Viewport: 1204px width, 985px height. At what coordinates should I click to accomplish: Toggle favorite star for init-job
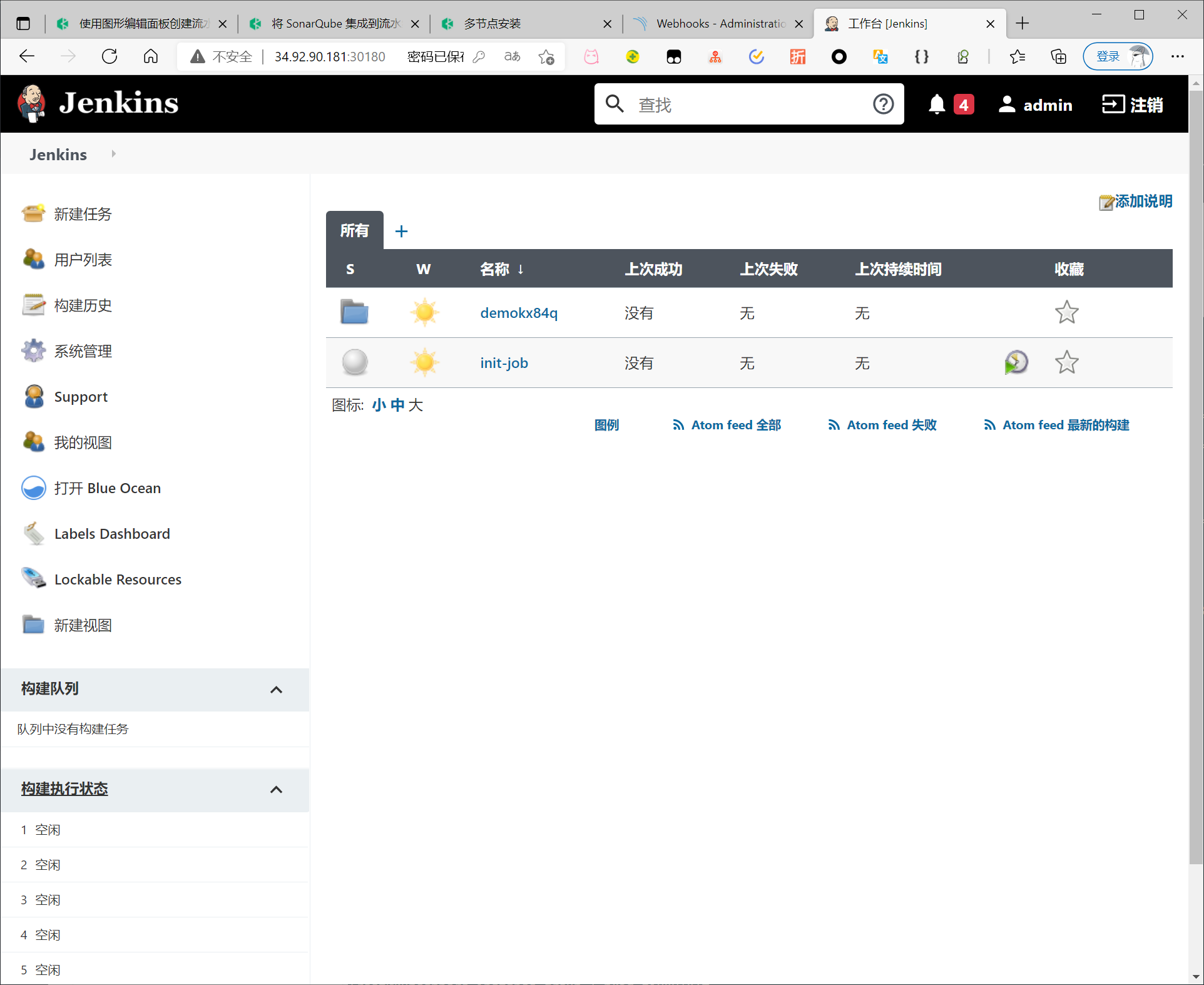pos(1066,362)
